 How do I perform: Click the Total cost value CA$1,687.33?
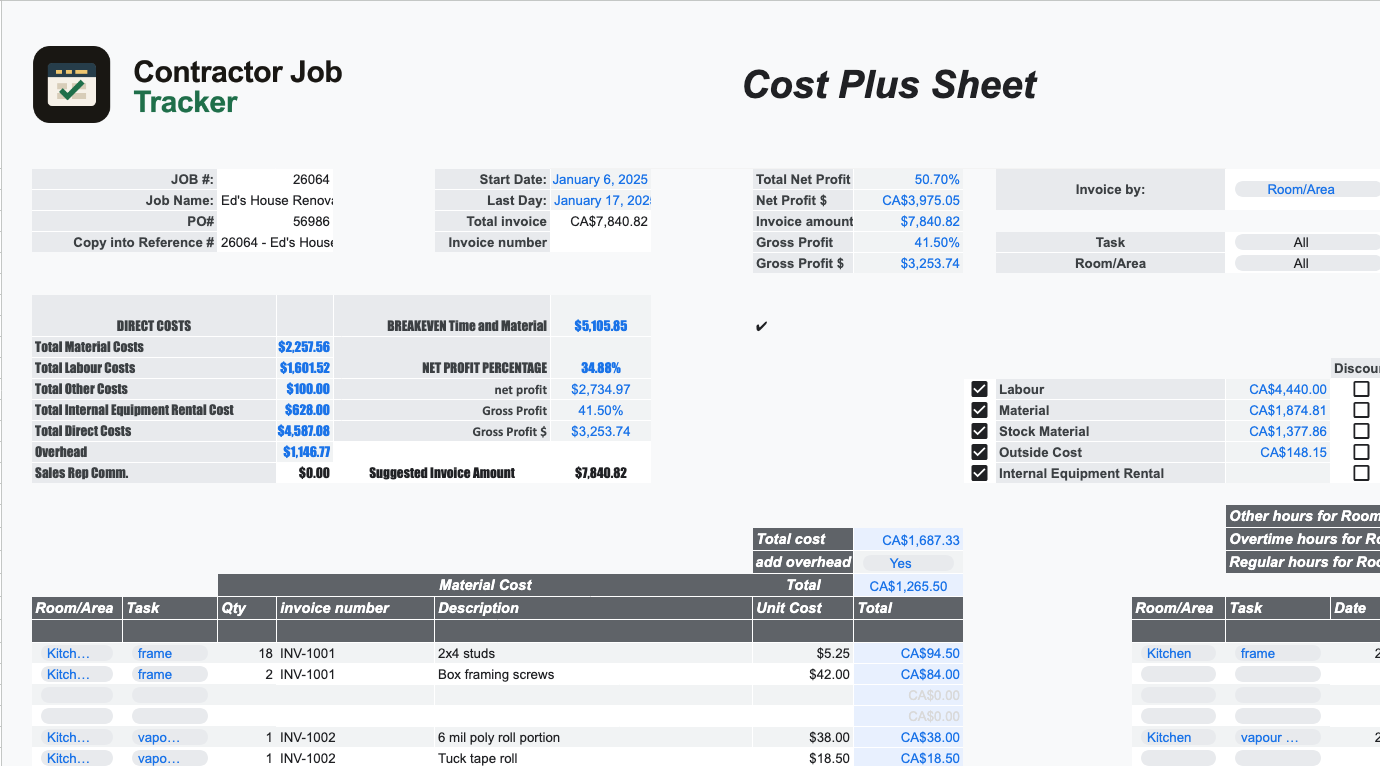pyautogui.click(x=908, y=540)
